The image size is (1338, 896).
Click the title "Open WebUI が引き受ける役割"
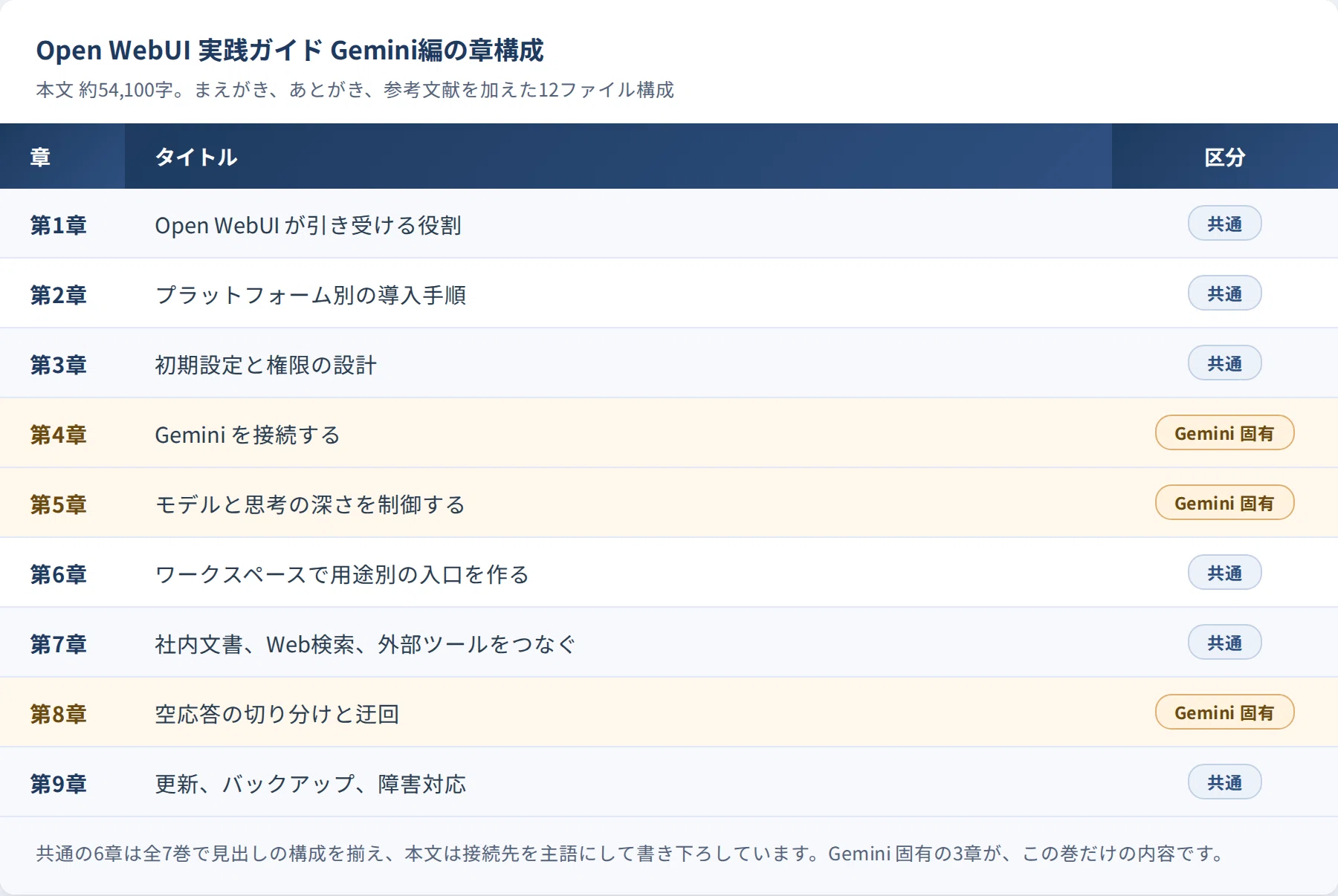click(x=308, y=224)
